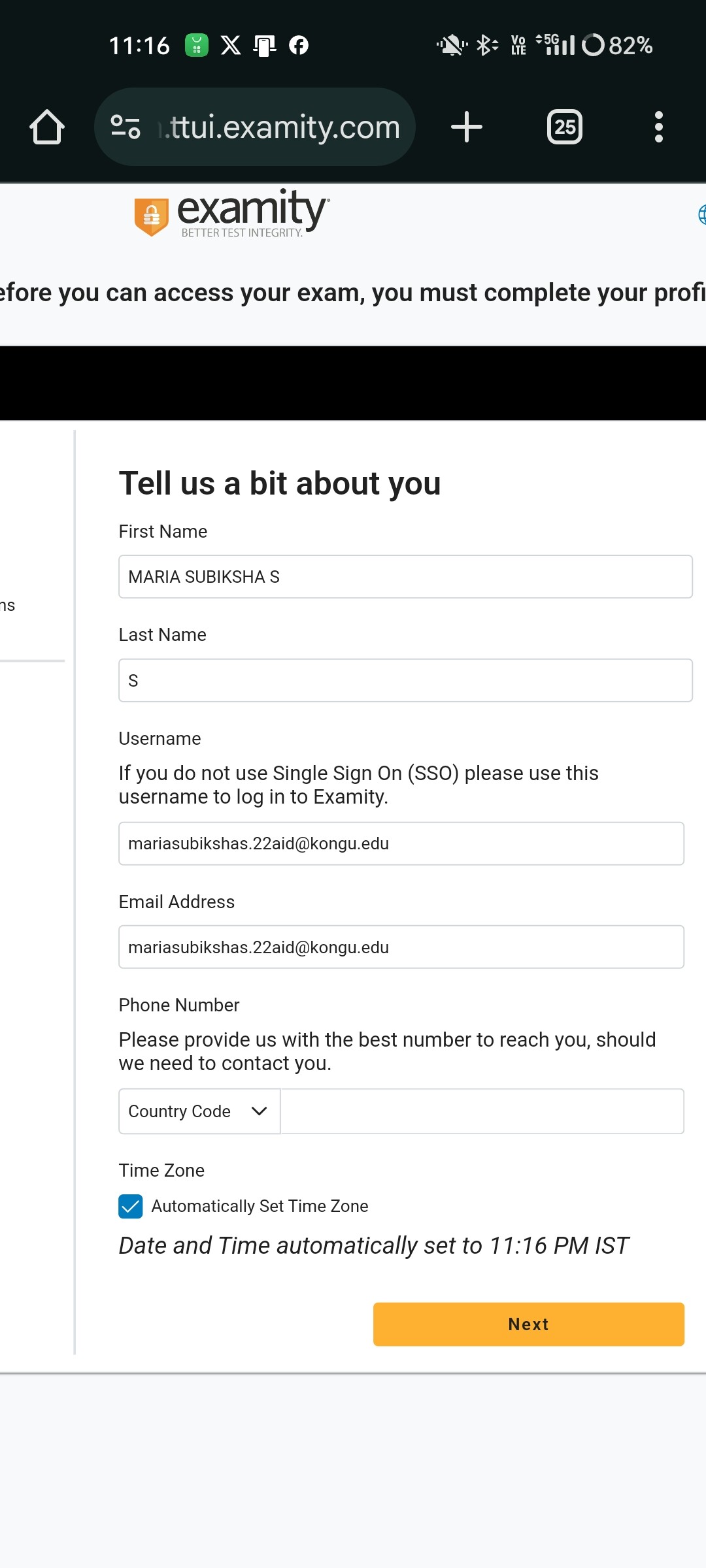Tap the Facebook notification icon
The width and height of the screenshot is (706, 1568).
coord(299,45)
